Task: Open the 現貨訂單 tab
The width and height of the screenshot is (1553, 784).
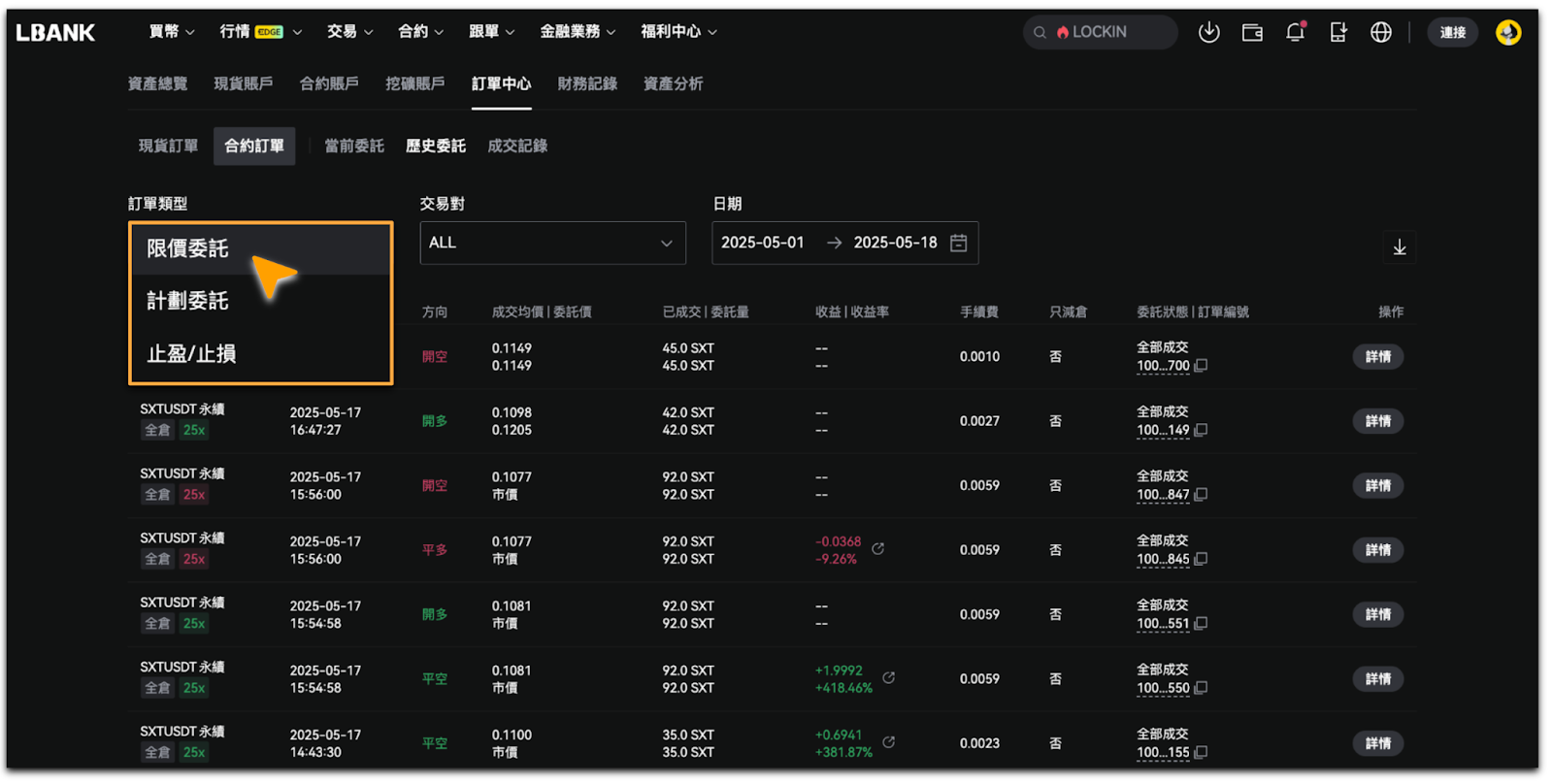Action: 168,147
